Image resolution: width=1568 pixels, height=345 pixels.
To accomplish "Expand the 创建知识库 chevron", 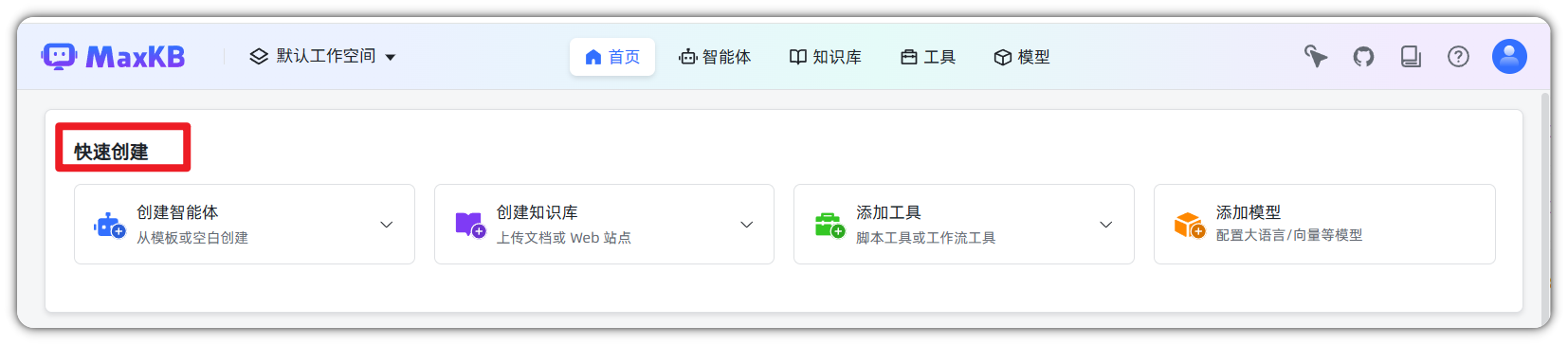I will pos(746,225).
